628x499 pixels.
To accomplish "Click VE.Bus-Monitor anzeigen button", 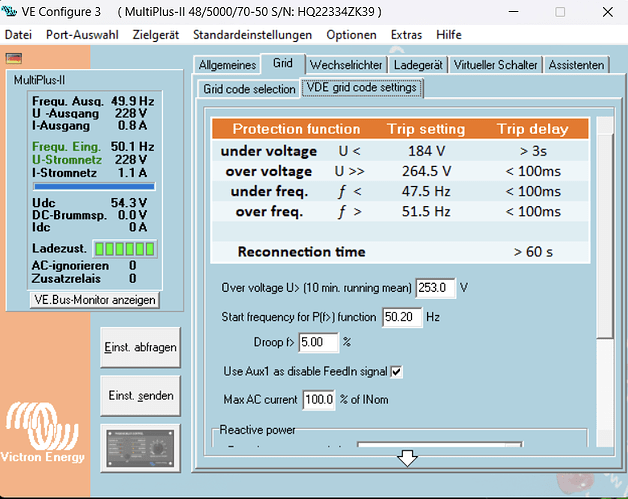I will point(95,300).
